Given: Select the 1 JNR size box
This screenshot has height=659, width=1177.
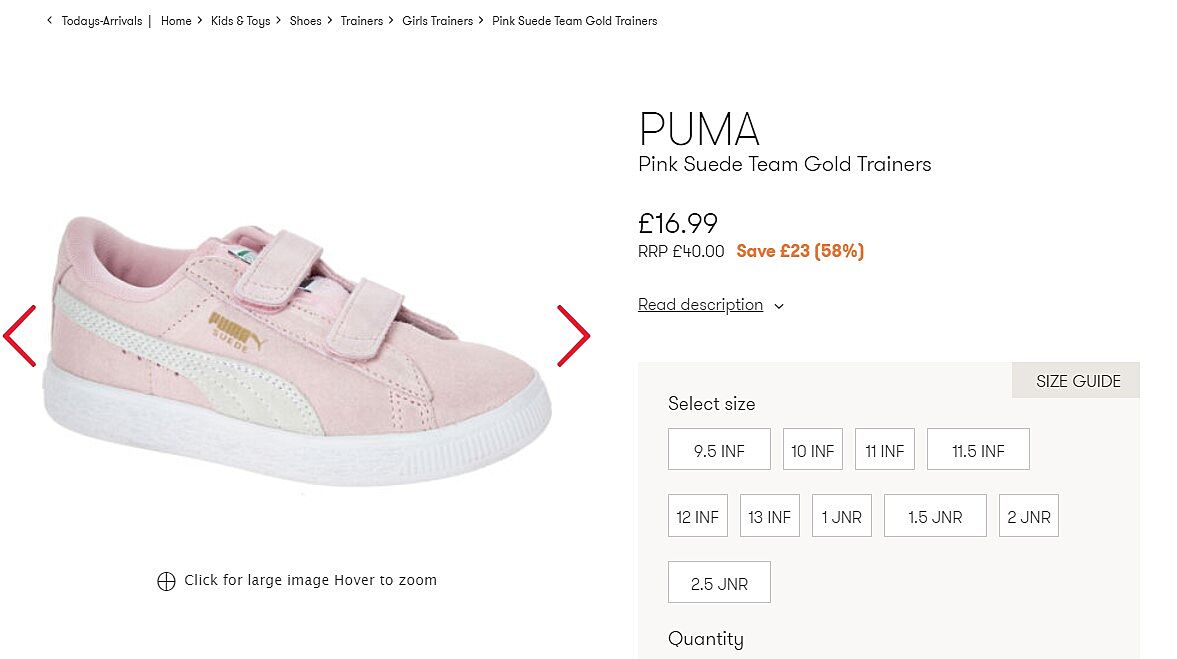Looking at the screenshot, I should 841,516.
